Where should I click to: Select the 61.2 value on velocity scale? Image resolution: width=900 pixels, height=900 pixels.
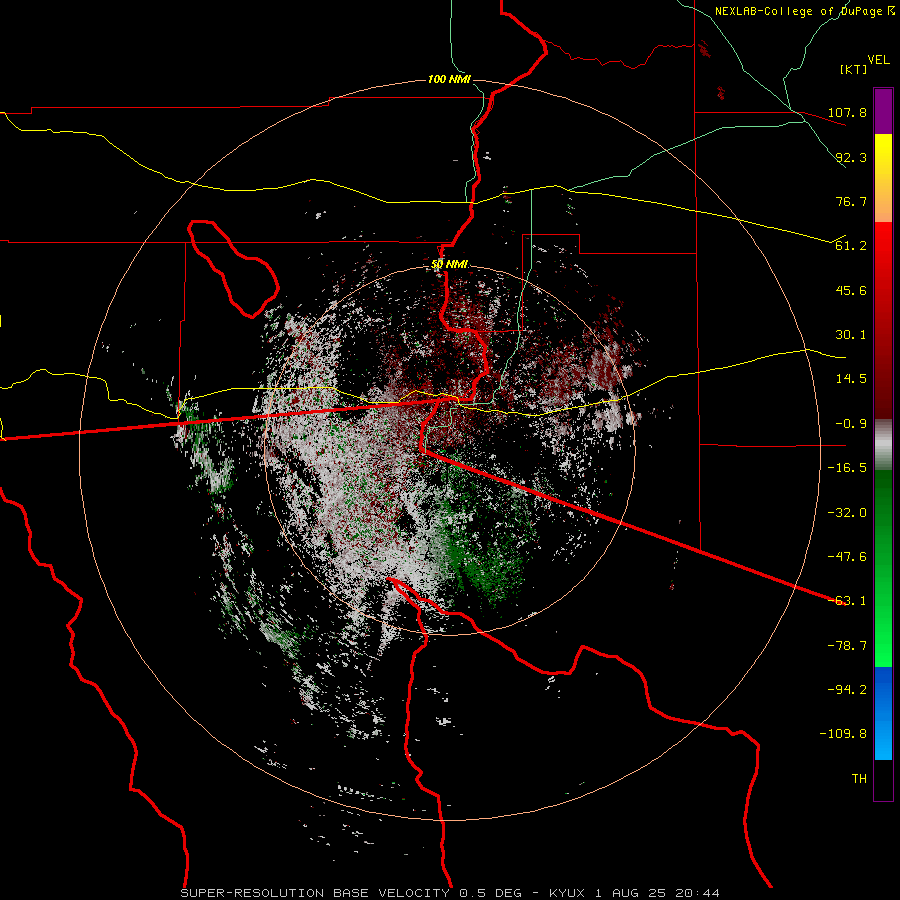pos(851,246)
